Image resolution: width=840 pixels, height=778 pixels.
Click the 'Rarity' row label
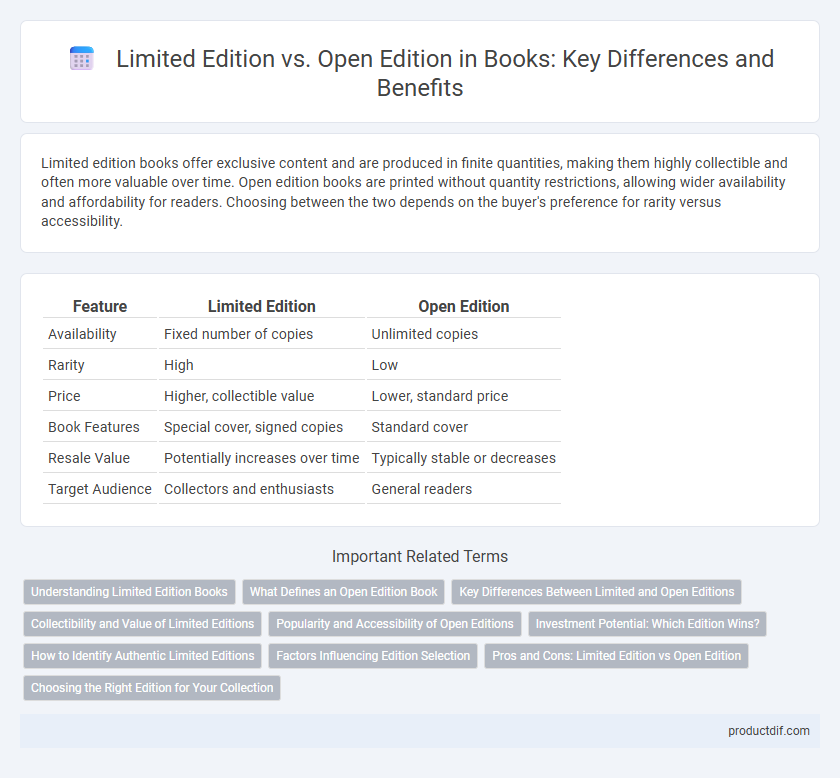pyautogui.click(x=66, y=365)
